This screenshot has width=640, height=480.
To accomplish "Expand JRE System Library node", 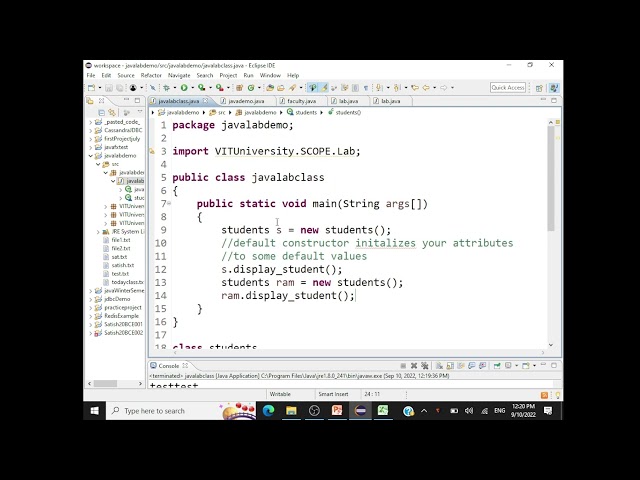I will pos(98,232).
